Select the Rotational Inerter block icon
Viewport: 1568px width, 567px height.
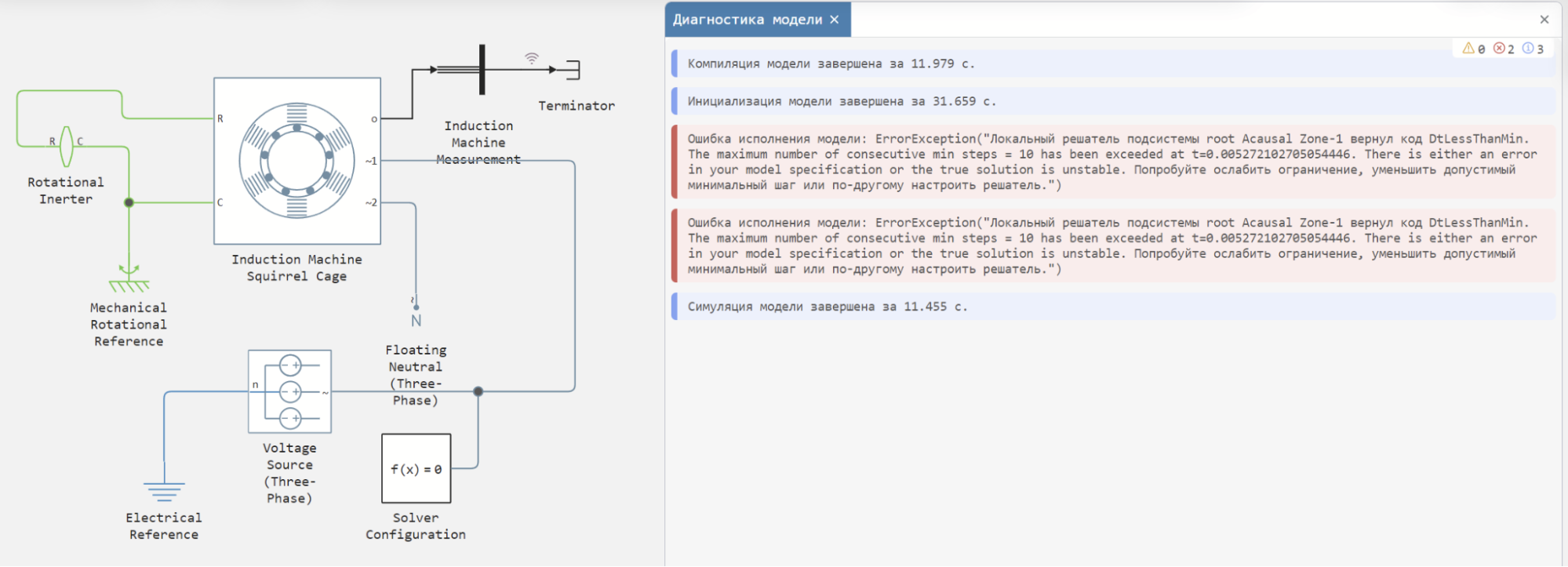click(67, 147)
